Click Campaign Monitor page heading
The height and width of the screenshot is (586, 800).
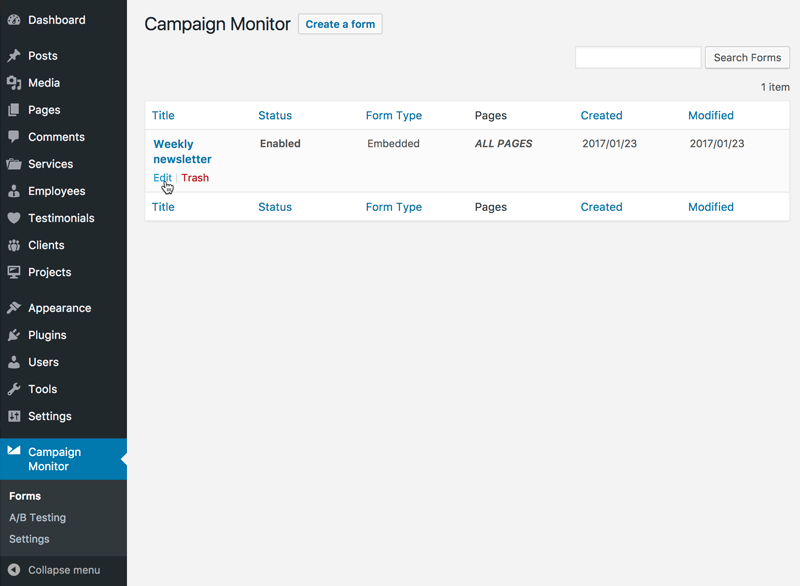[x=217, y=24]
